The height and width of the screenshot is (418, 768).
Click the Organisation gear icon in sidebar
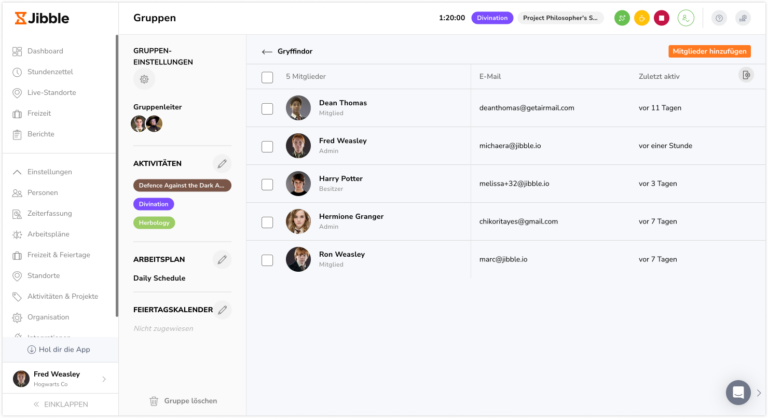17,318
